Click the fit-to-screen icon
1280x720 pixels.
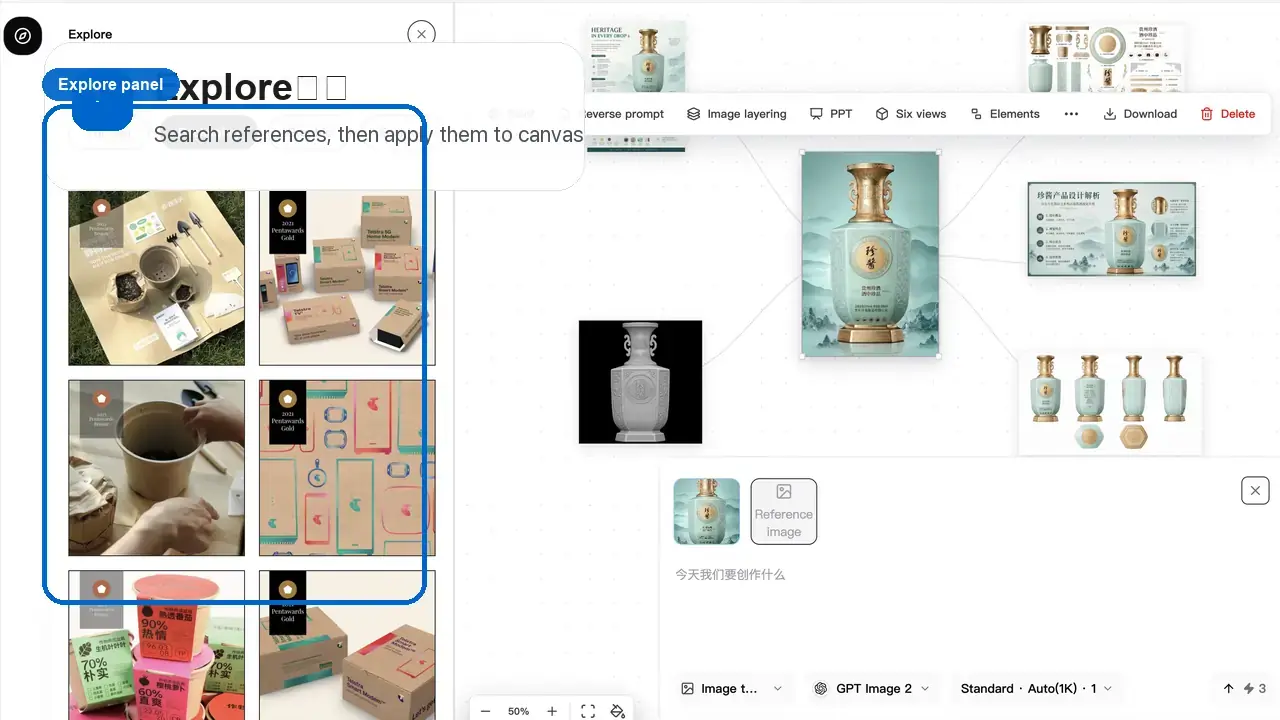pos(588,711)
